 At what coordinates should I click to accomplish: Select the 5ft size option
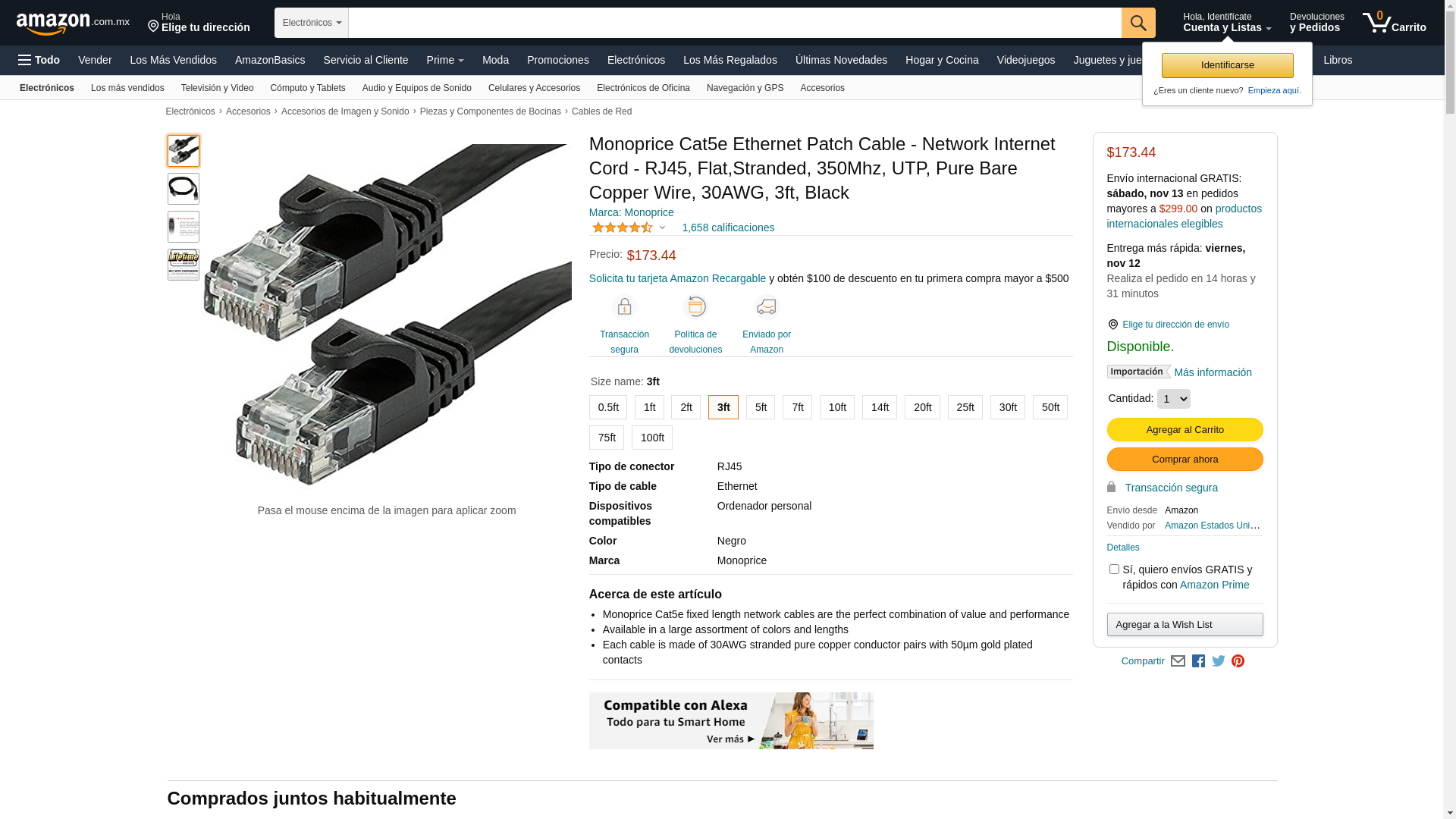click(761, 407)
